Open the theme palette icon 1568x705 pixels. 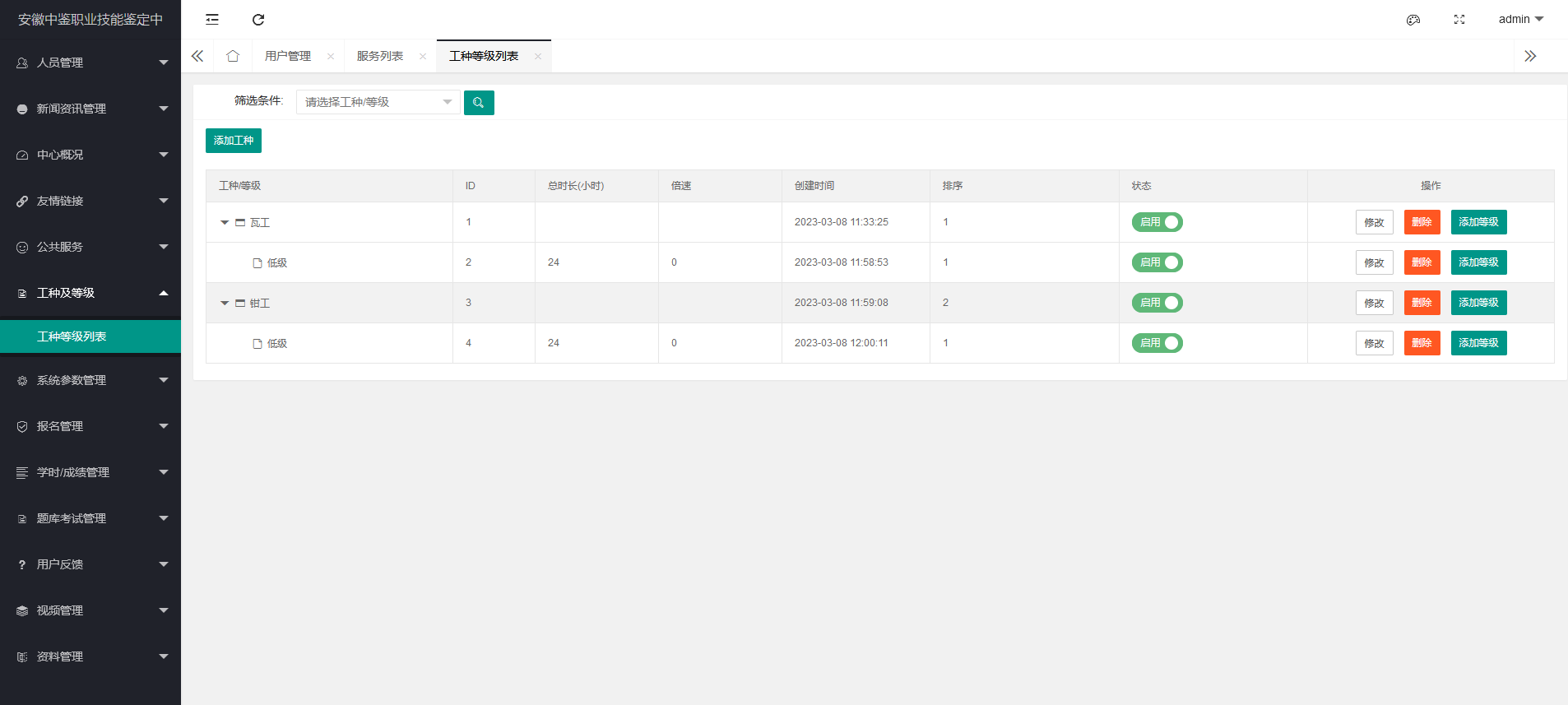1413,20
